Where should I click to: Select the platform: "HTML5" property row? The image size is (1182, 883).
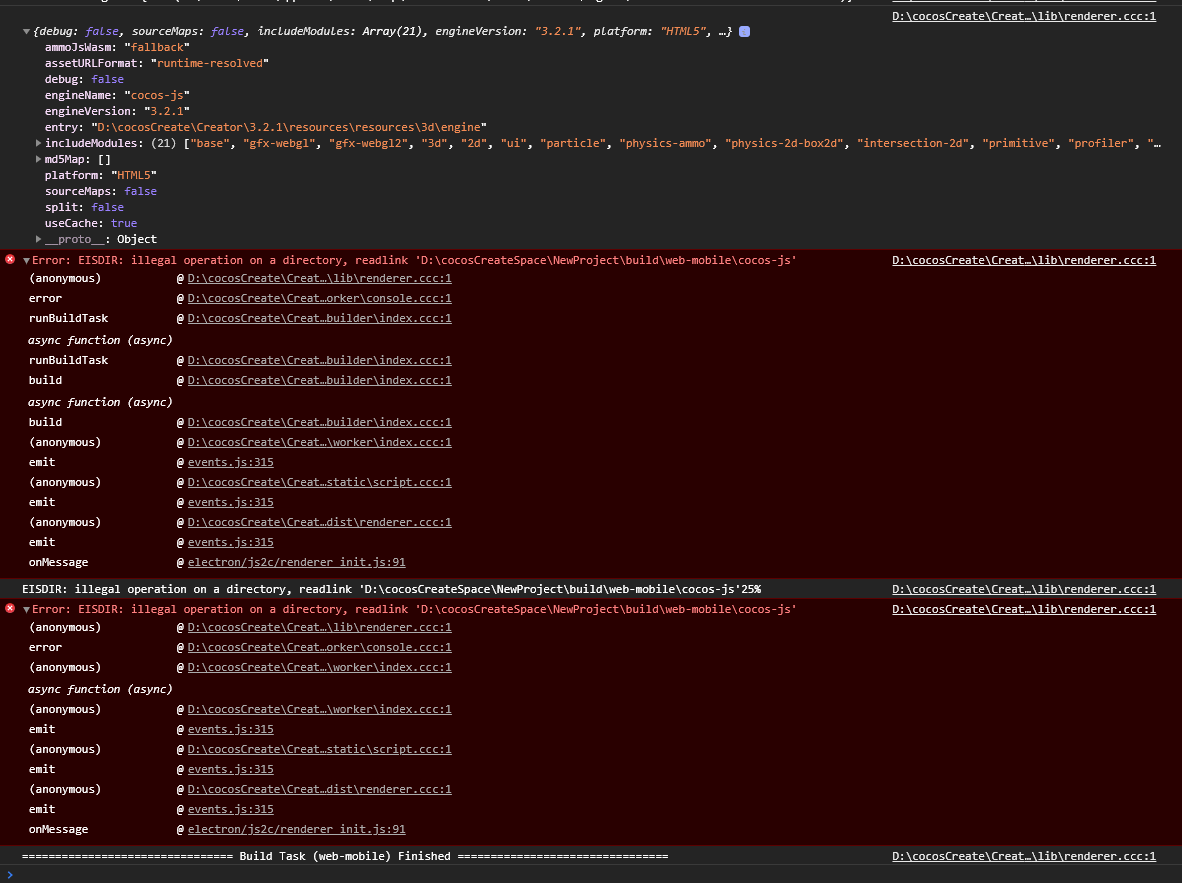(x=101, y=175)
